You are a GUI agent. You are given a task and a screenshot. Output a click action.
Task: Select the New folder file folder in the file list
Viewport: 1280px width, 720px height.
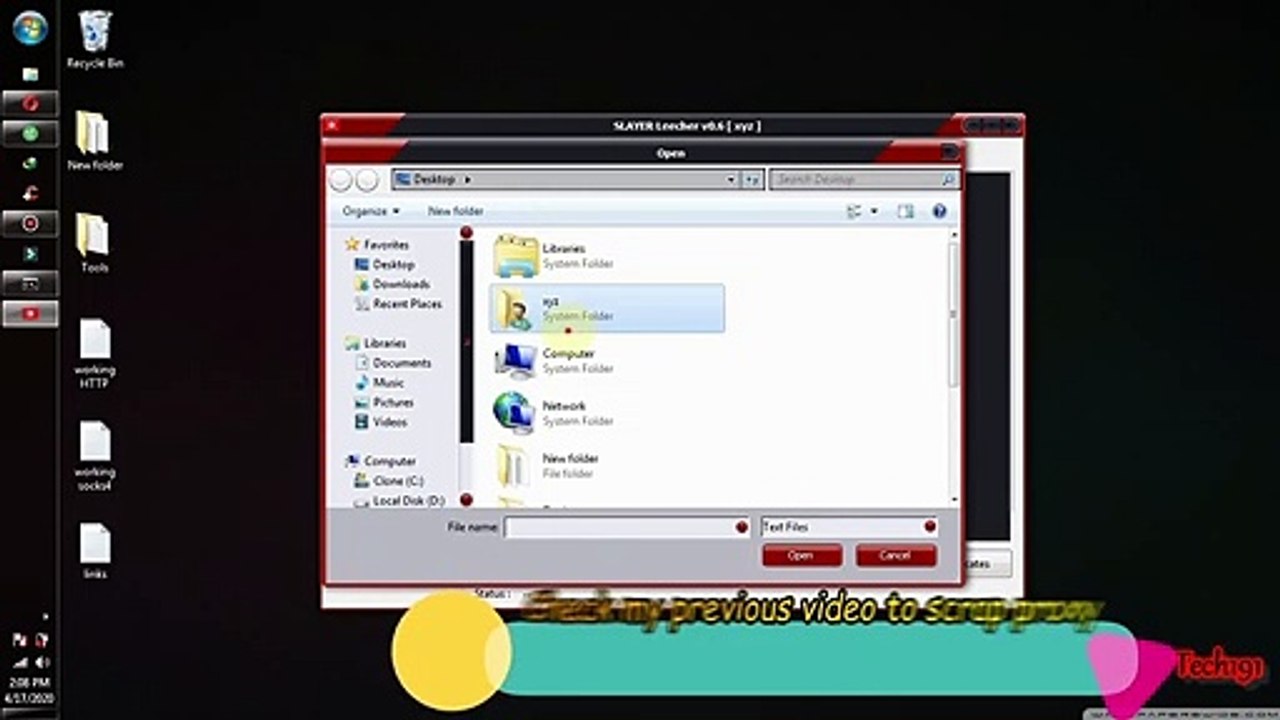[x=606, y=465]
